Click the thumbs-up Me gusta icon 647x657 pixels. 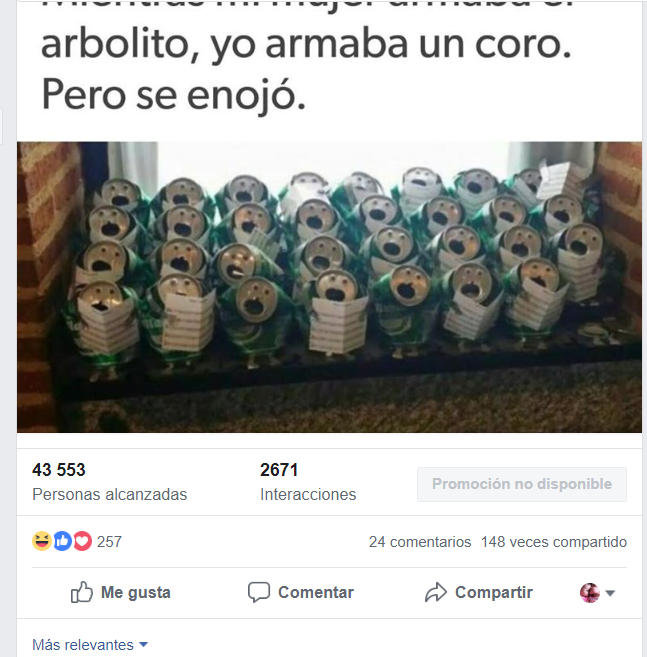coord(81,592)
